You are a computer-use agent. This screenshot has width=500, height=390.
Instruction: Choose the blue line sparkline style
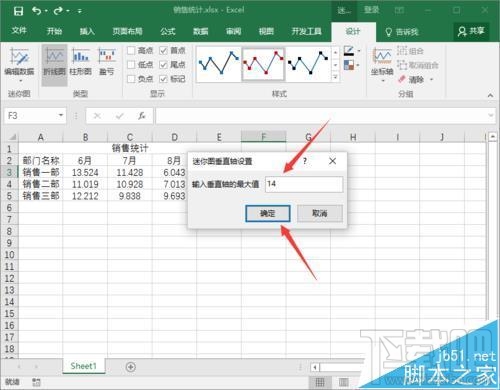pyautogui.click(x=219, y=64)
